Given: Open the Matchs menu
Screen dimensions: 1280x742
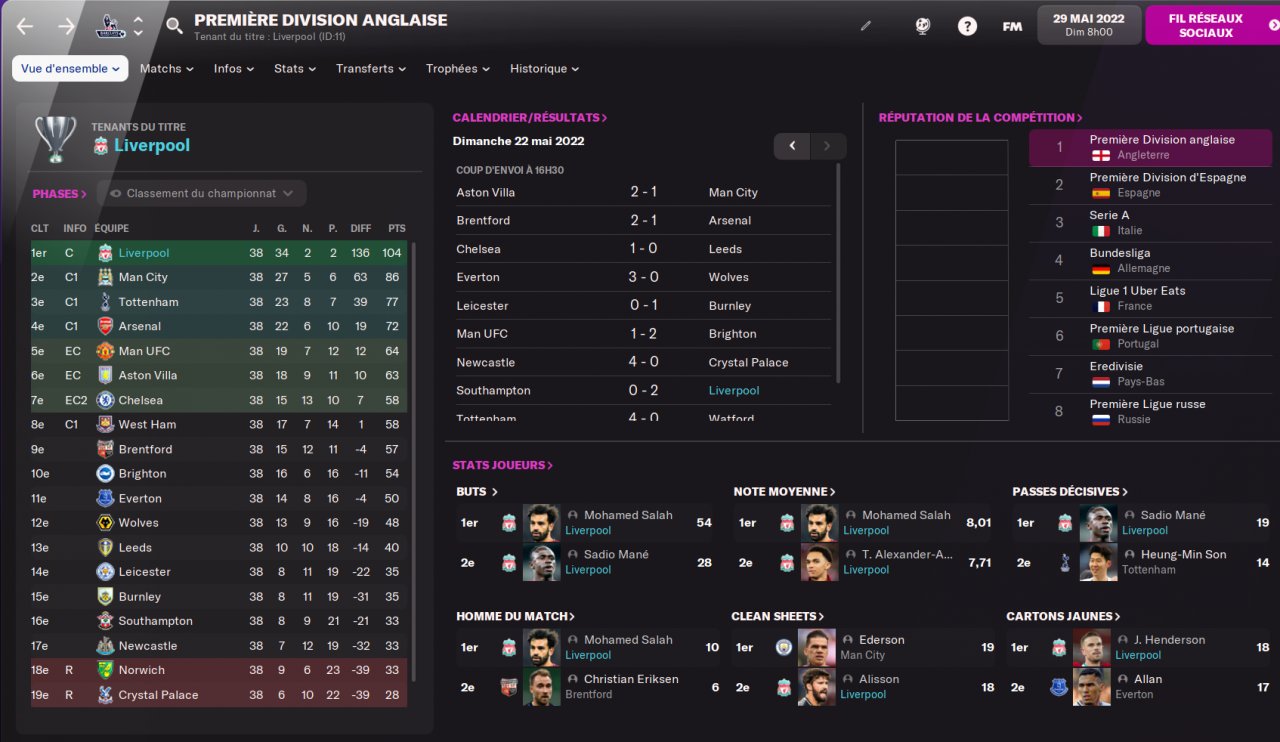Looking at the screenshot, I should 167,68.
